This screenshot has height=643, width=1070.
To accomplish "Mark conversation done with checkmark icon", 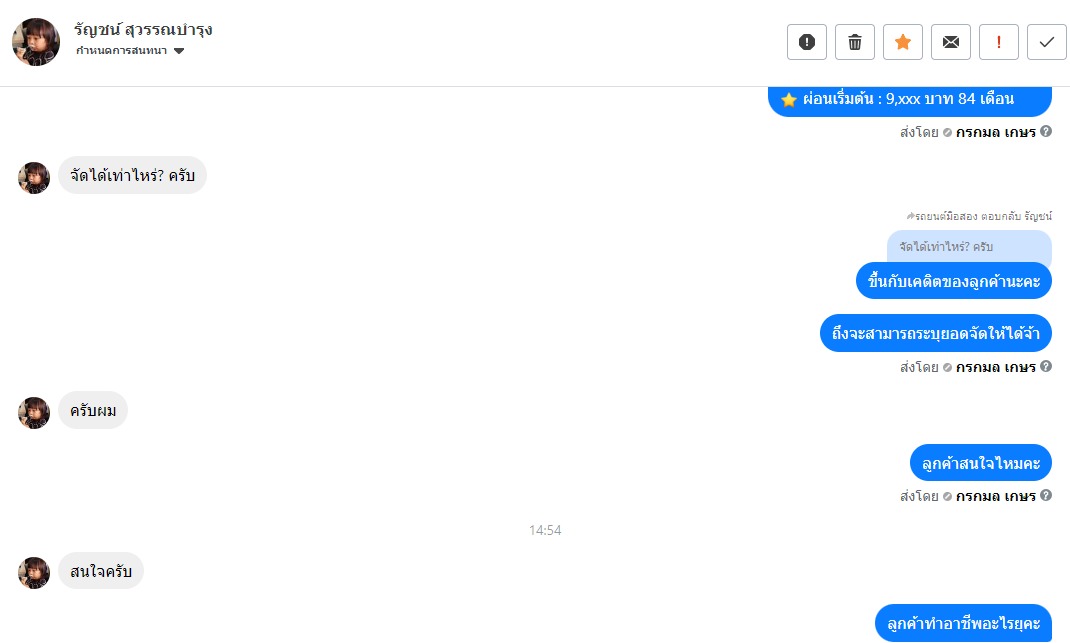I will click(1047, 42).
